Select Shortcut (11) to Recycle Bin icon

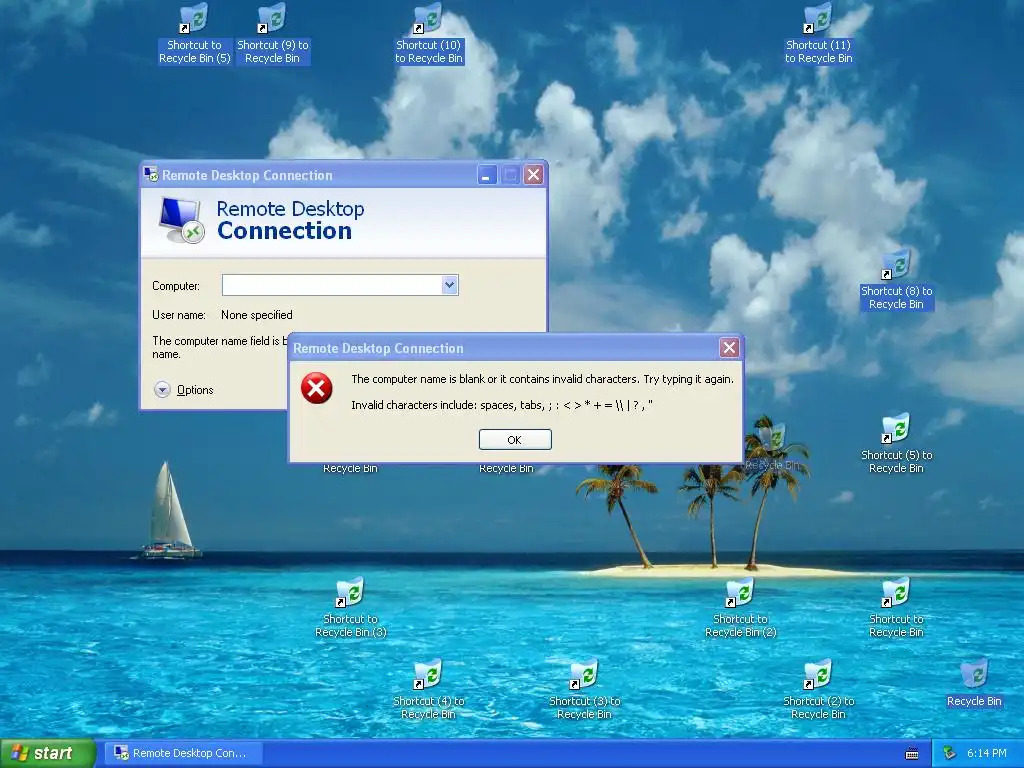point(818,34)
